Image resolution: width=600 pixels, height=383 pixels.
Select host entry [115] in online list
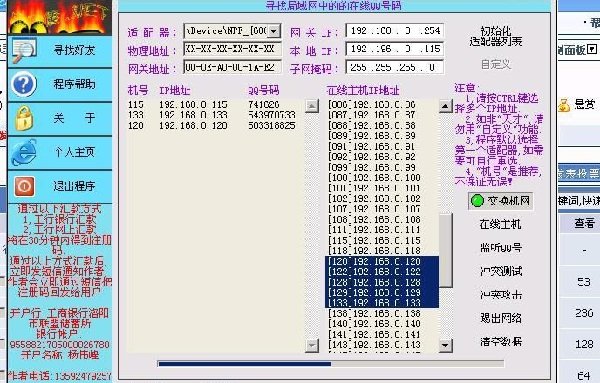pyautogui.click(x=382, y=240)
